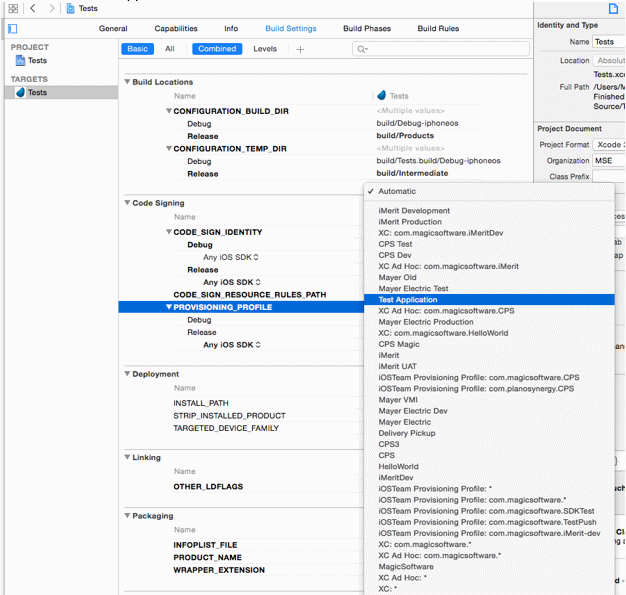626x595 pixels.
Task: Open the Project Format dropdown
Action: tap(609, 145)
